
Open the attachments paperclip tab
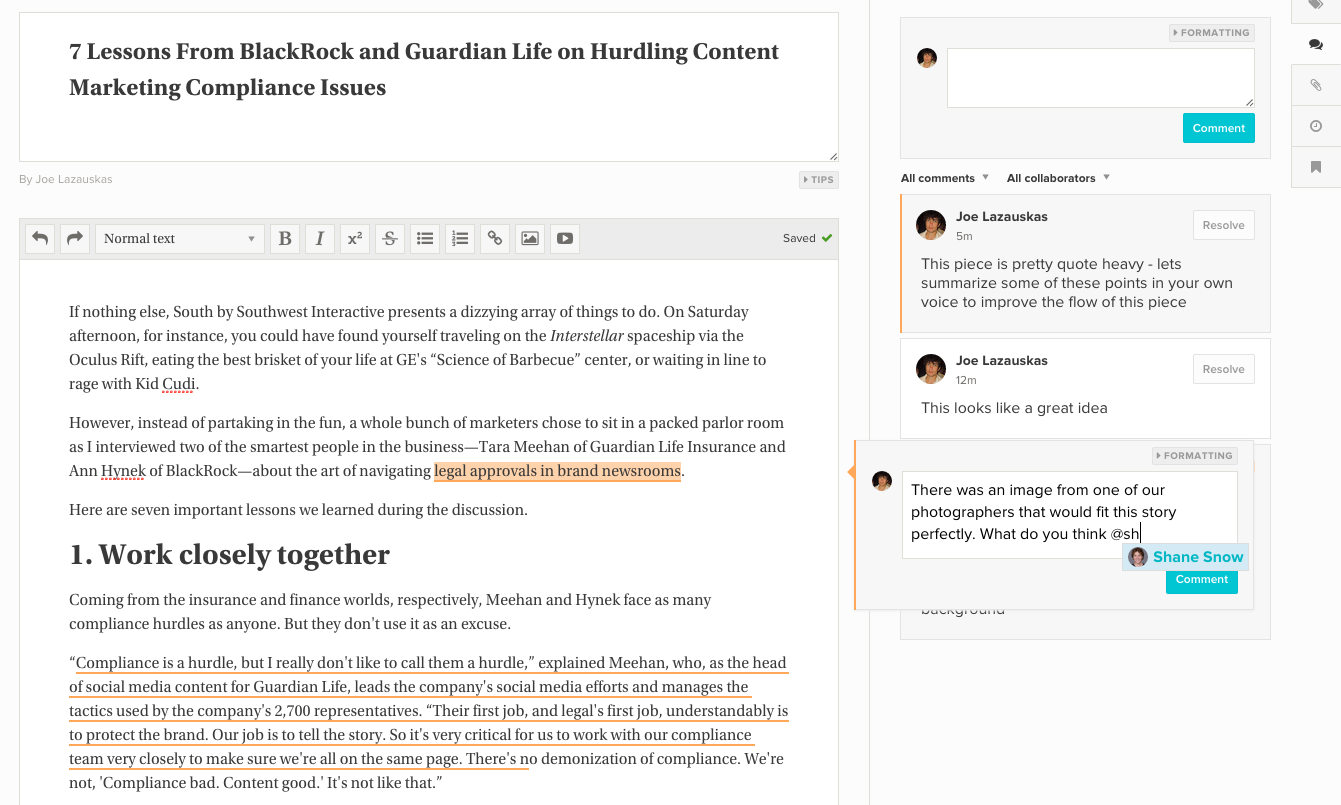[x=1316, y=86]
